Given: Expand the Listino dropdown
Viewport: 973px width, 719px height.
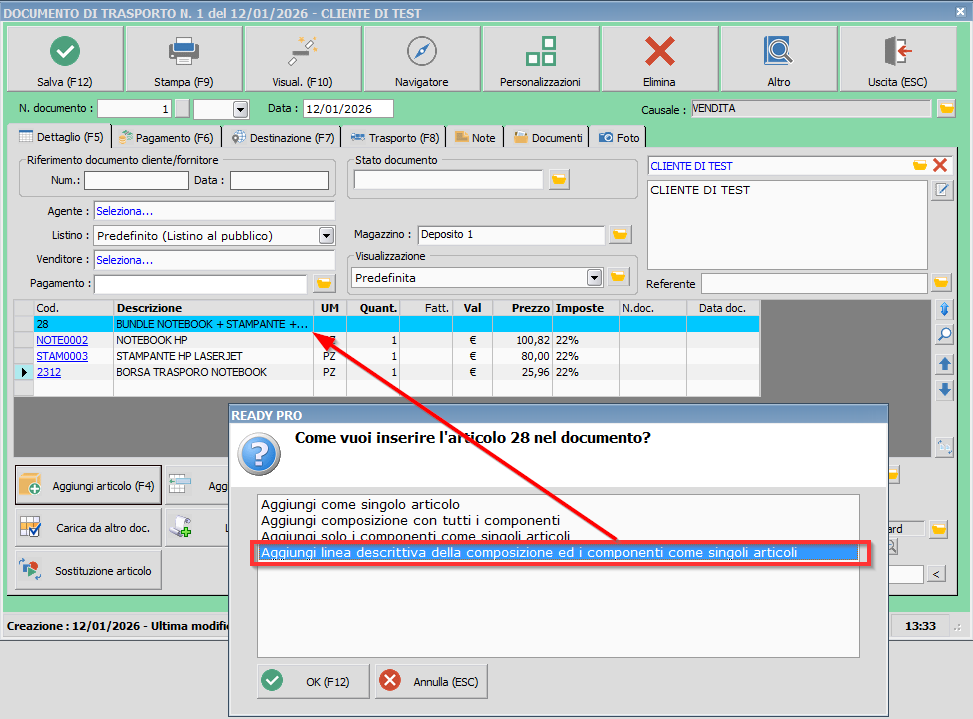Looking at the screenshot, I should click(x=326, y=236).
